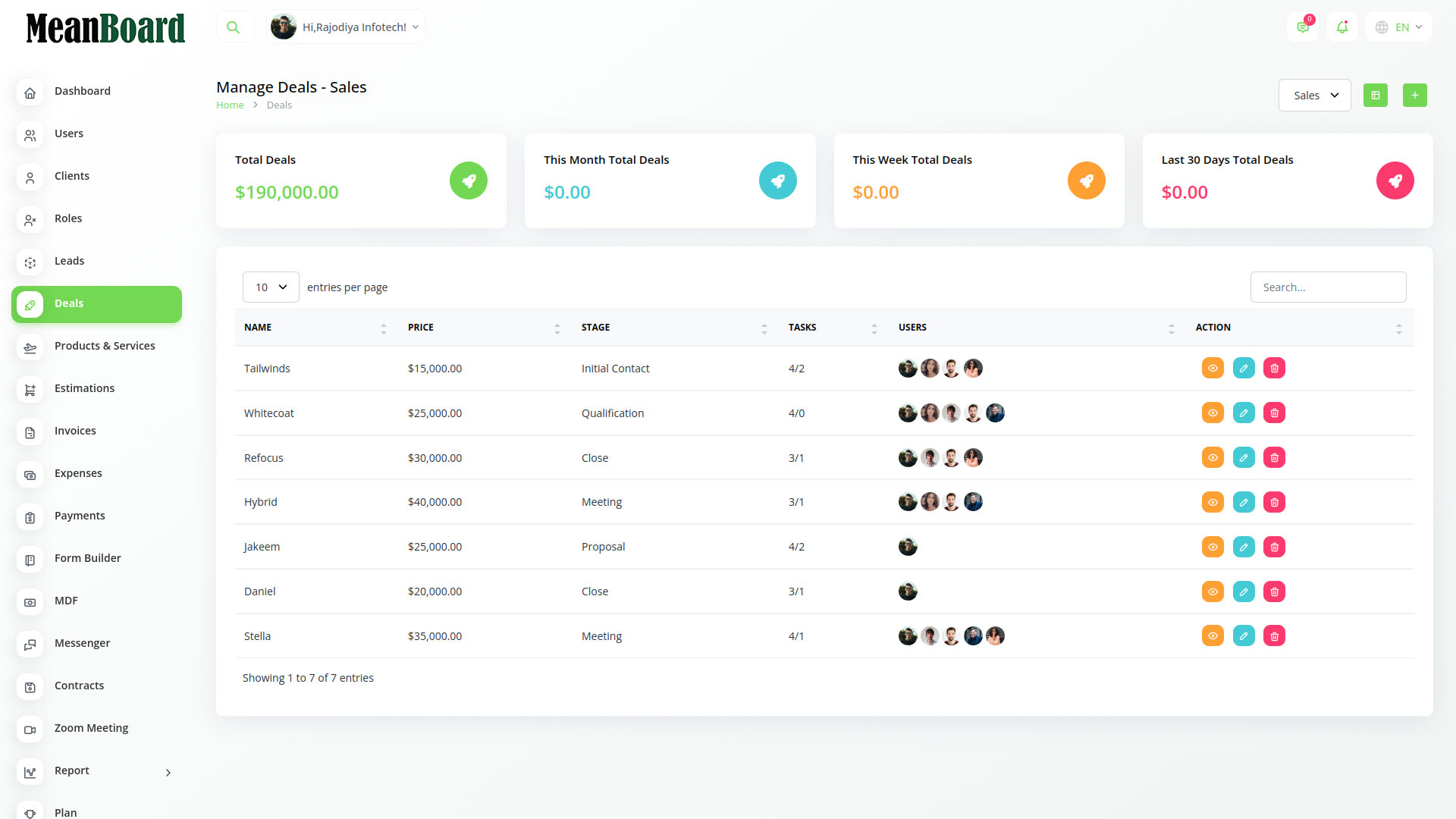This screenshot has height=819, width=1456.
Task: Delete the Refocus deal with trash icon
Action: [x=1275, y=458]
